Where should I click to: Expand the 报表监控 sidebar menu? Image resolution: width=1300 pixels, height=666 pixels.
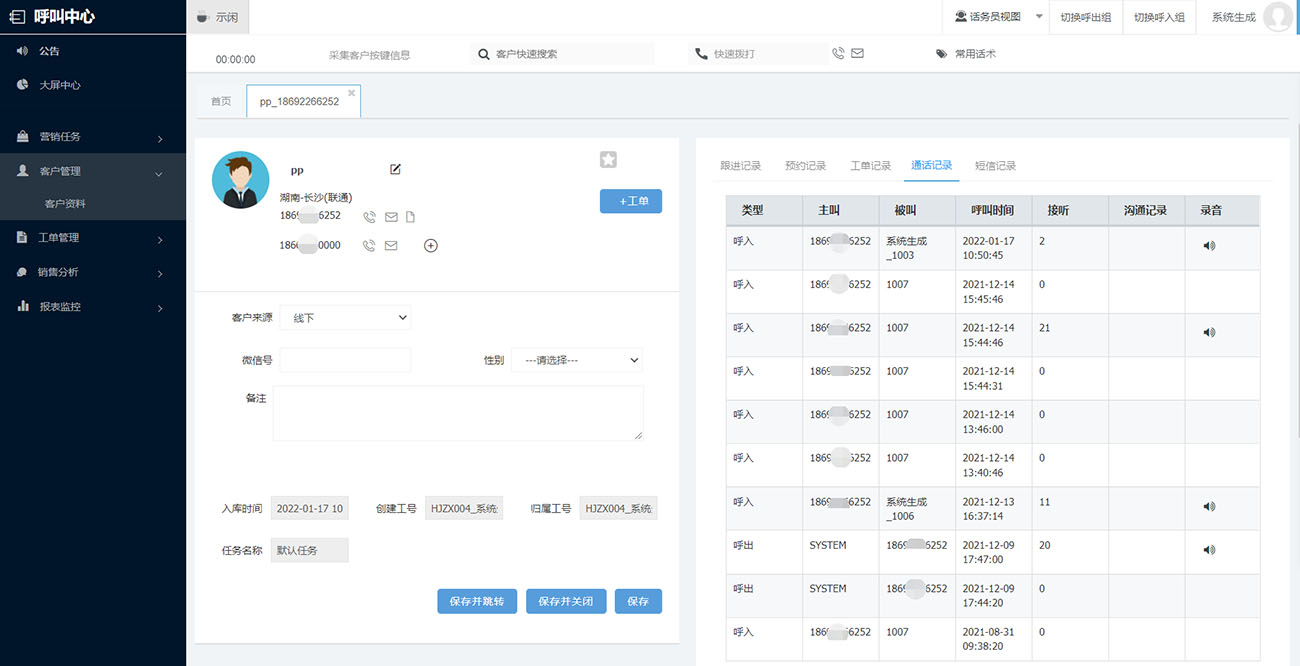[x=93, y=307]
